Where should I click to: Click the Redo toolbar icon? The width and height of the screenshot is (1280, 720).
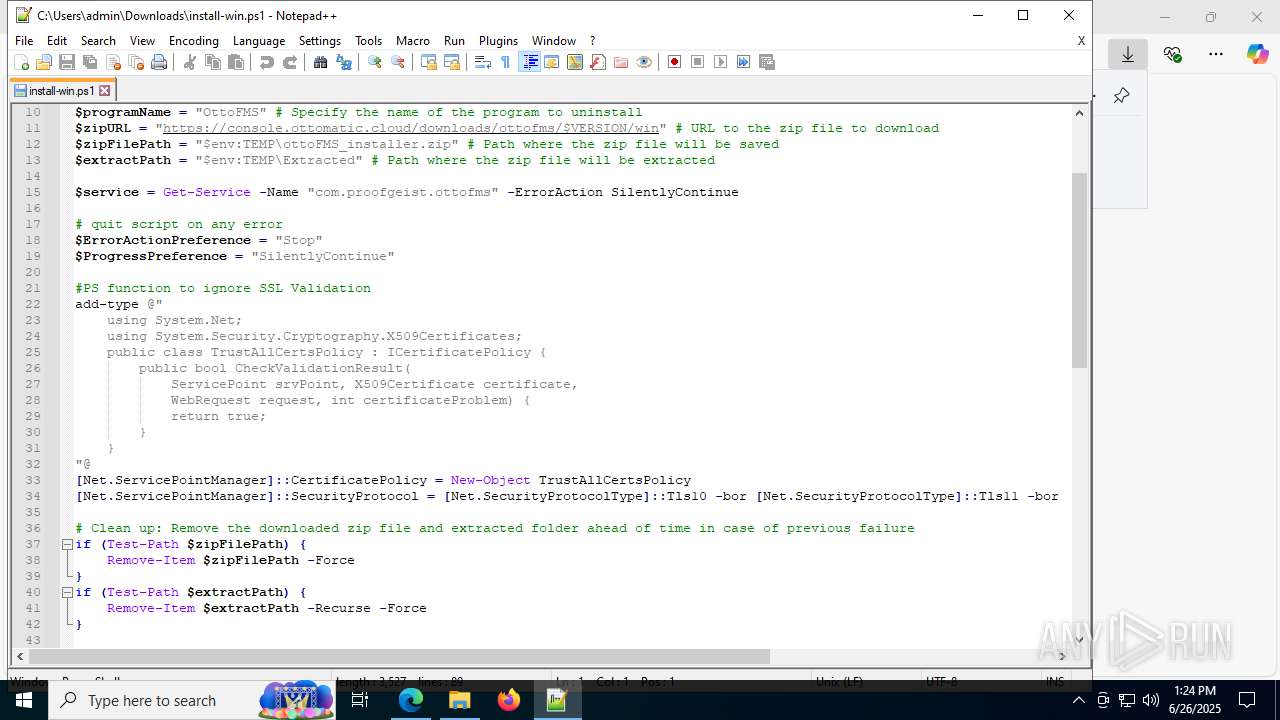[x=290, y=62]
